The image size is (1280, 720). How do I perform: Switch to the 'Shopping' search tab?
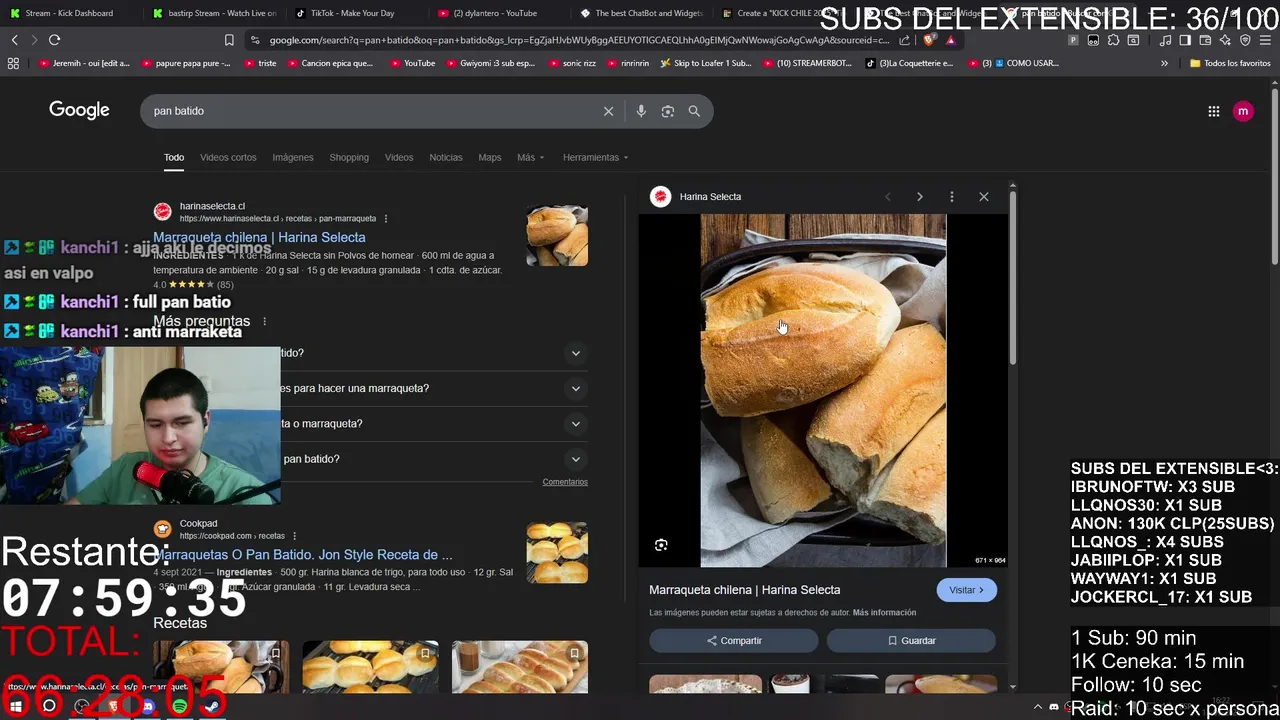349,157
